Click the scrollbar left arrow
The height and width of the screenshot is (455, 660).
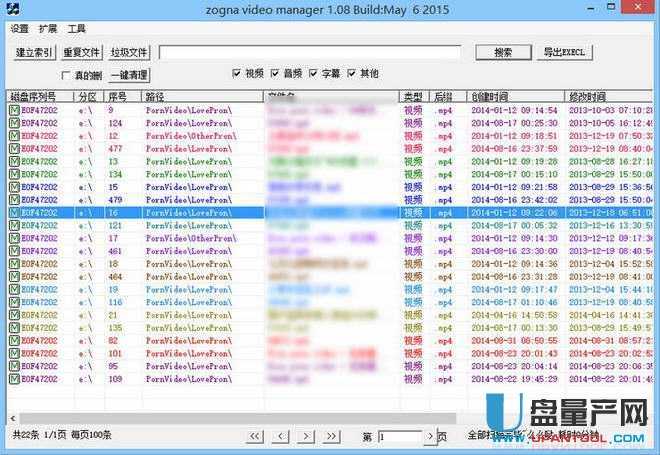[x=13, y=418]
